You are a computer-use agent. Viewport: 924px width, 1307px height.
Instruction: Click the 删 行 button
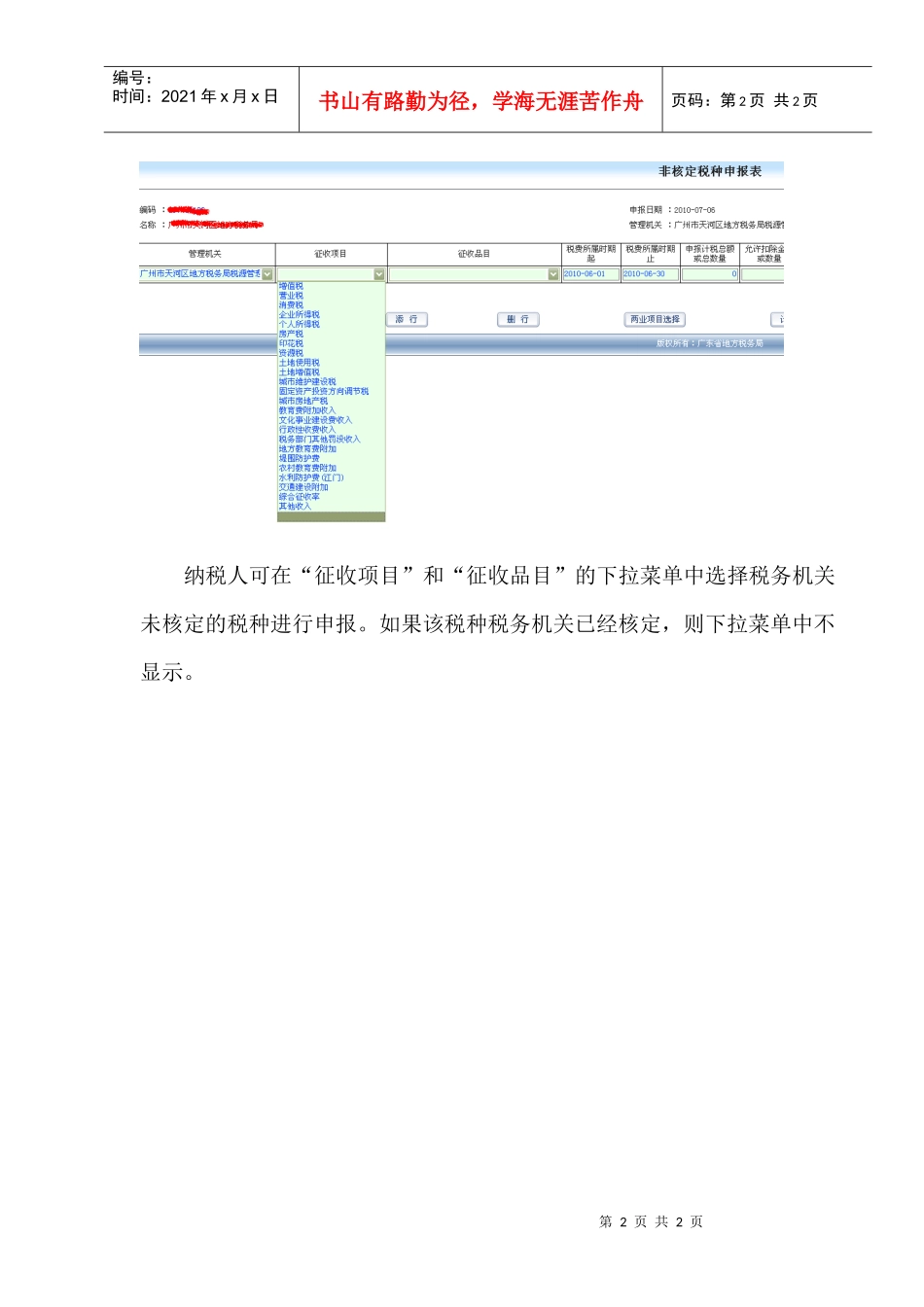(517, 319)
